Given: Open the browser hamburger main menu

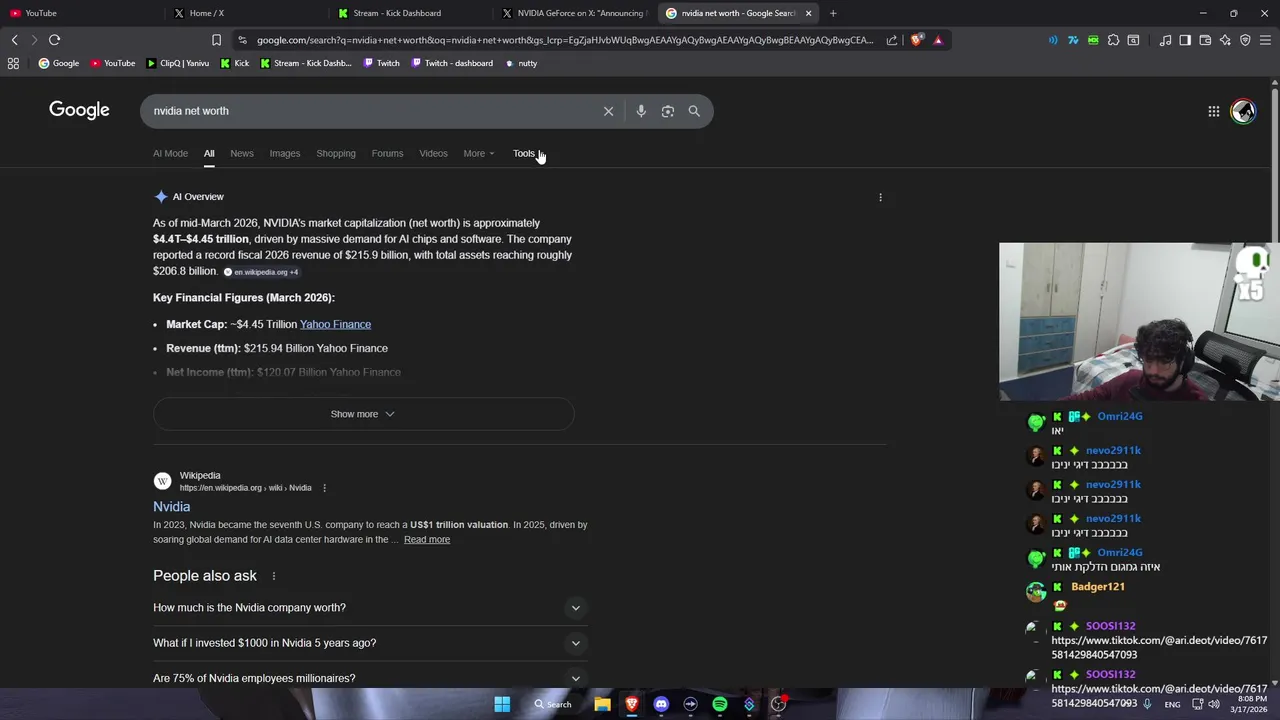Looking at the screenshot, I should point(1265,40).
